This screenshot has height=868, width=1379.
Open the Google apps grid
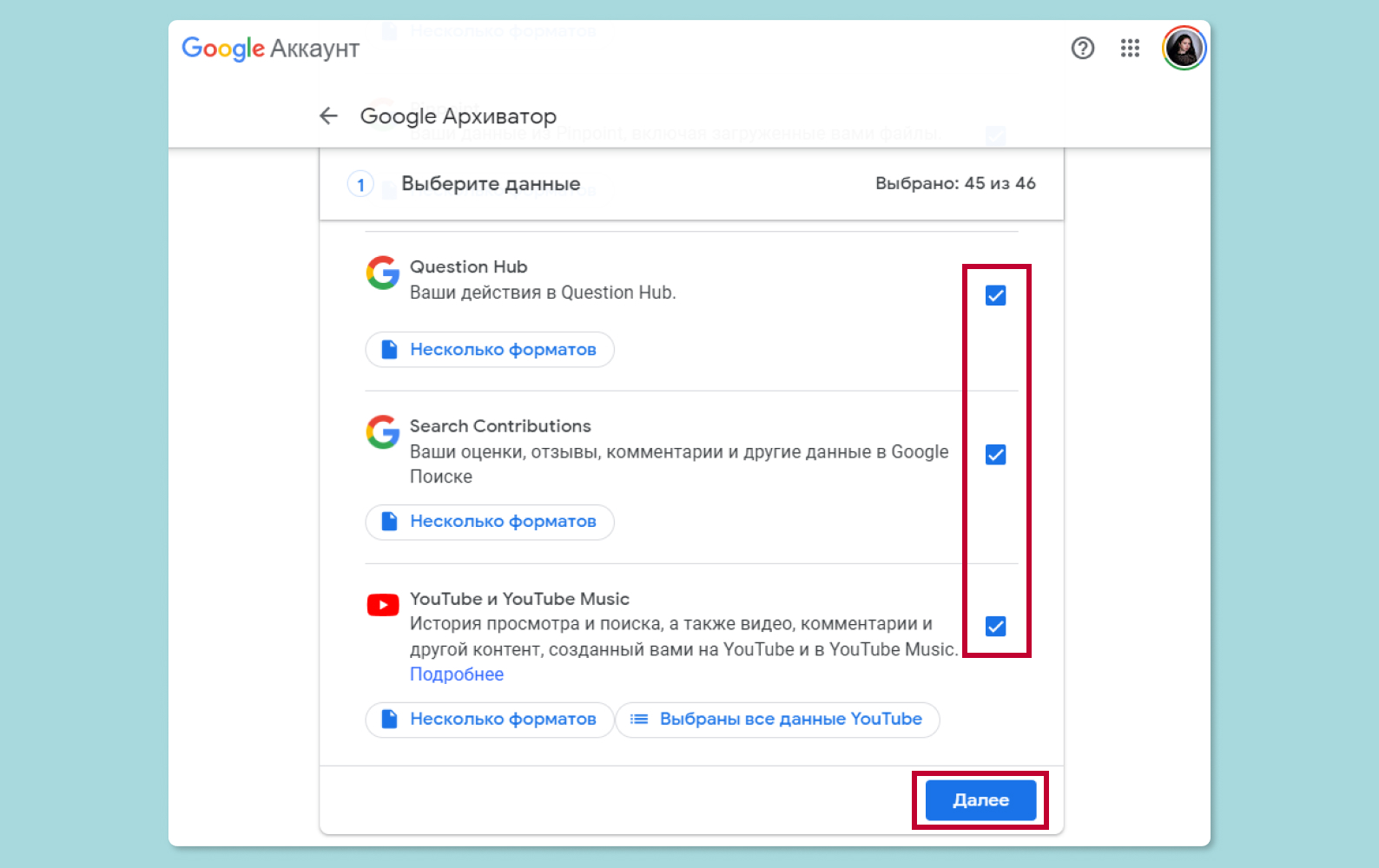(1130, 48)
